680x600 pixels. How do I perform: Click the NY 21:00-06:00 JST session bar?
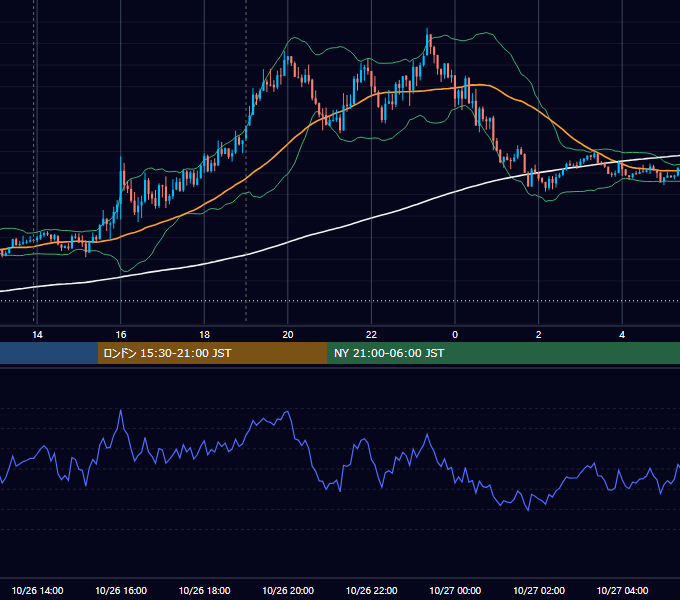coord(503,353)
